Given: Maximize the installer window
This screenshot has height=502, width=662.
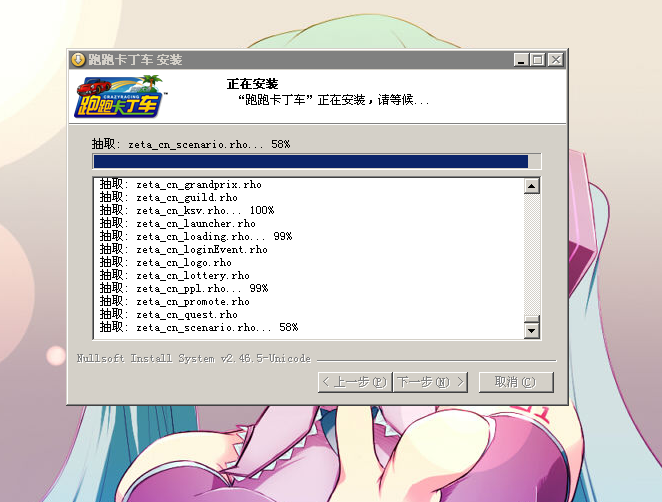Looking at the screenshot, I should [538, 60].
